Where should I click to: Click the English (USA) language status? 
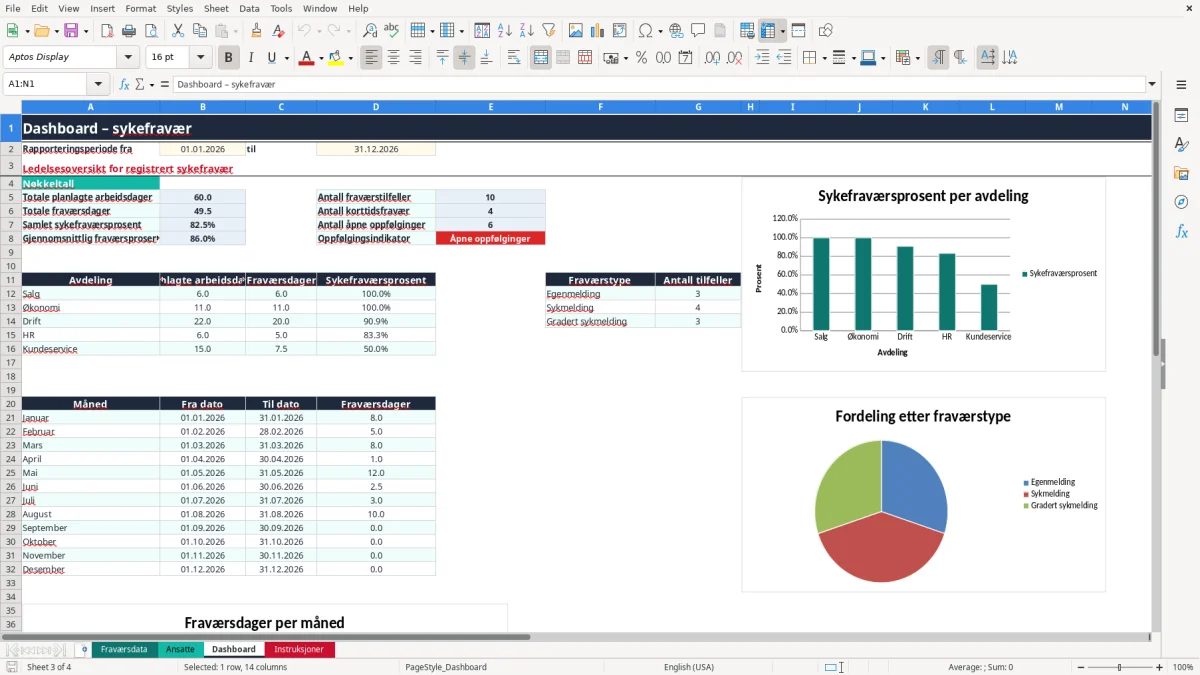[x=689, y=667]
